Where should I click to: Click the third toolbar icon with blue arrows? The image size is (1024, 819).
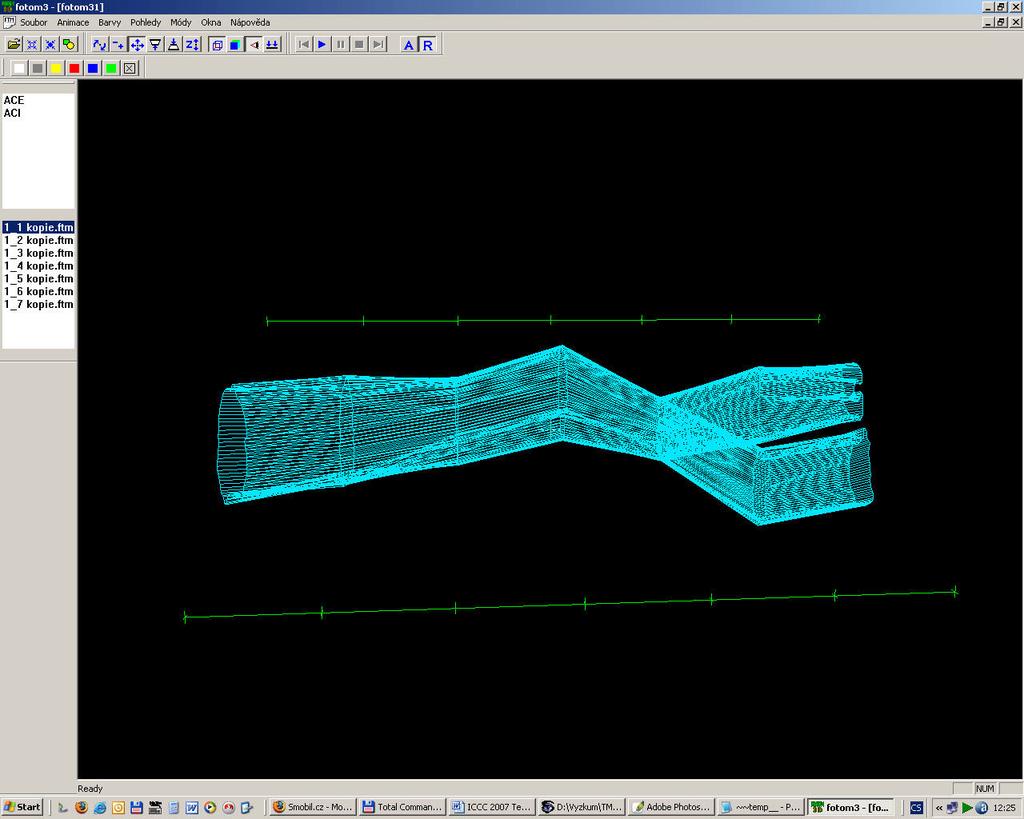[50, 44]
